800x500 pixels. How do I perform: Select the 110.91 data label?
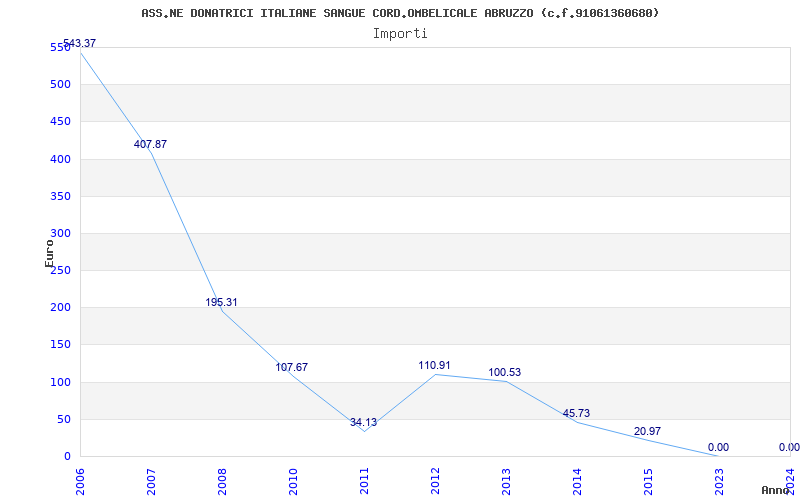coord(434,365)
